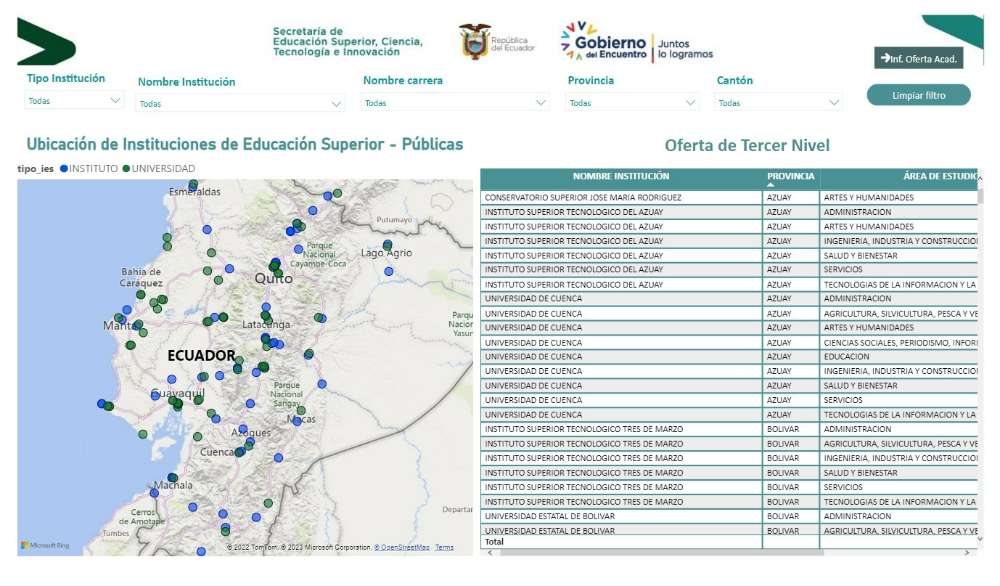Viewport: 1000px width, 586px height.
Task: Click the Quito label on the map
Action: point(274,279)
